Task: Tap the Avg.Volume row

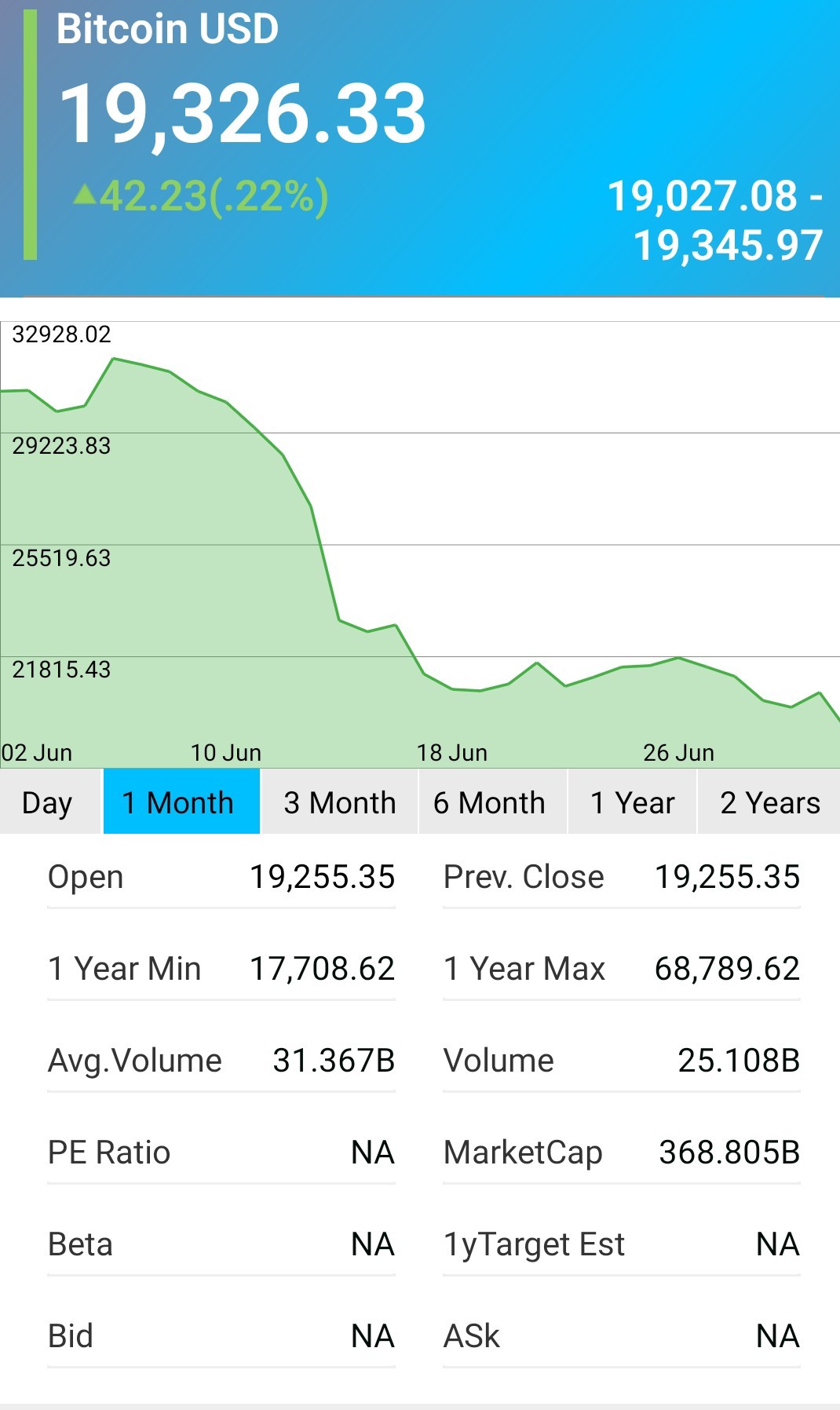Action: (x=221, y=1061)
